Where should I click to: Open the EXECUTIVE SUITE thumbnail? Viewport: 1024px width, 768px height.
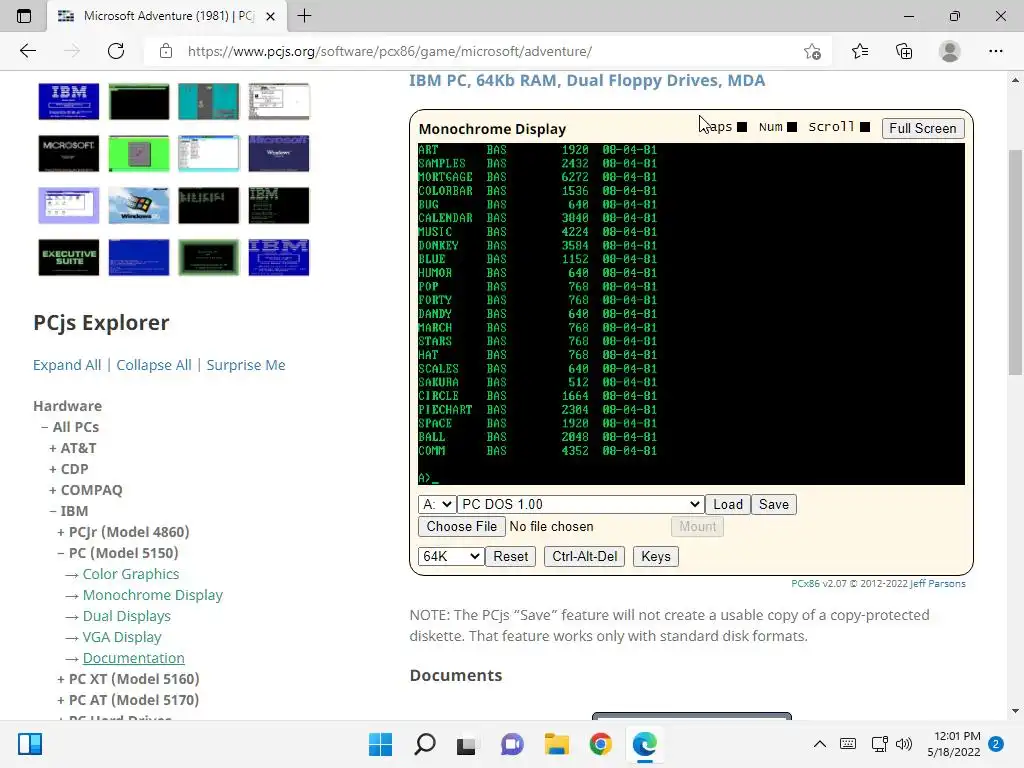(69, 257)
